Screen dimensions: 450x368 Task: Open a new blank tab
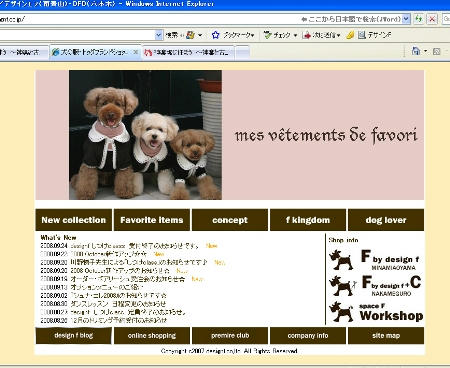[242, 53]
